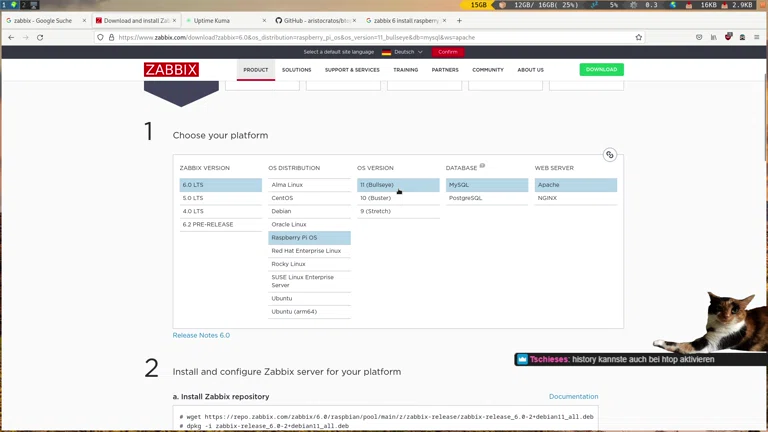This screenshot has width=768, height=432.
Task: Bookmark this page with the star icon
Action: (x=639, y=37)
